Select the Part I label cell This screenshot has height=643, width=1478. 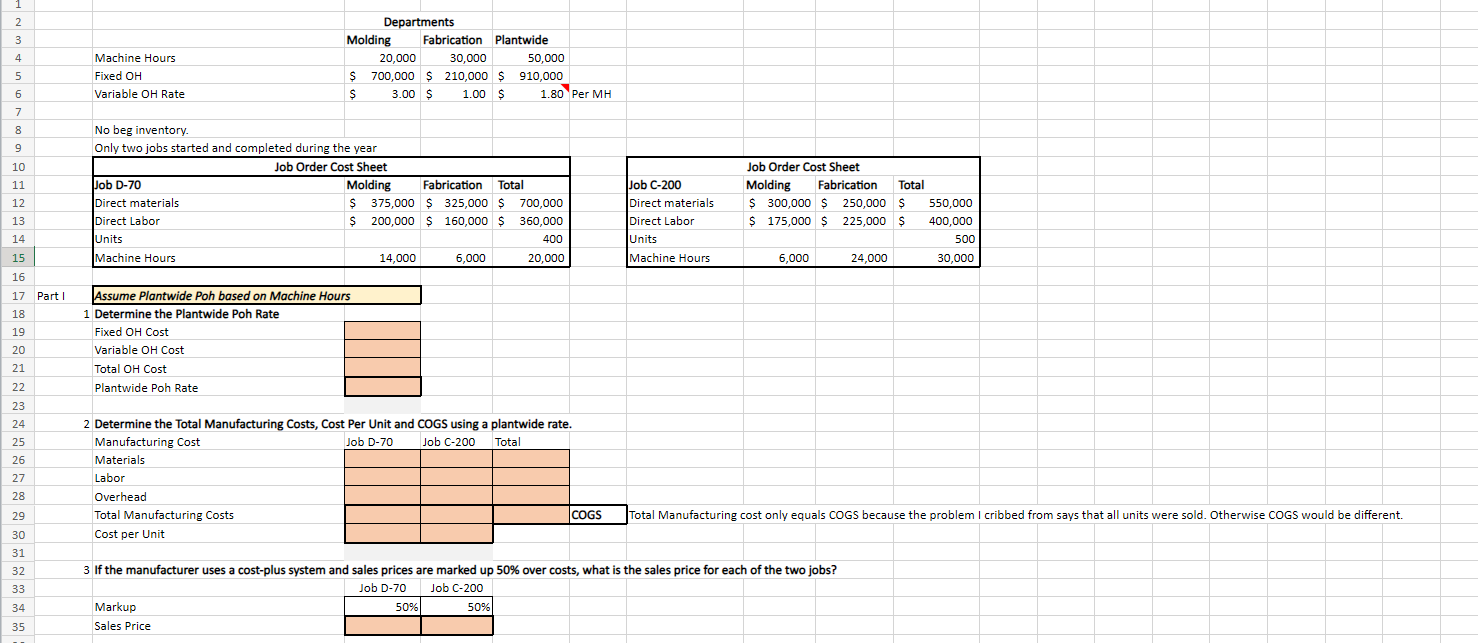(x=48, y=295)
